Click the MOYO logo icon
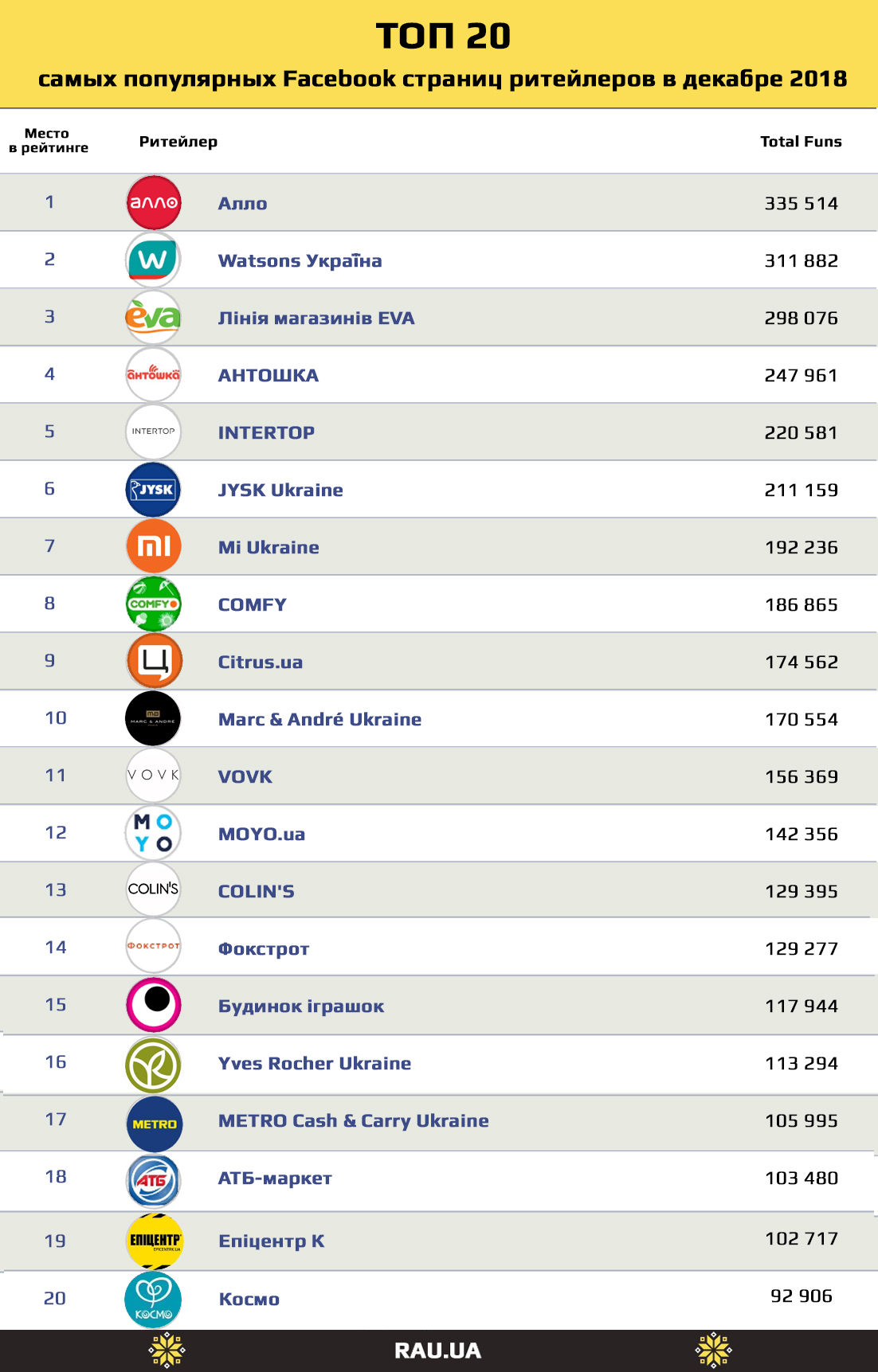 (x=154, y=833)
